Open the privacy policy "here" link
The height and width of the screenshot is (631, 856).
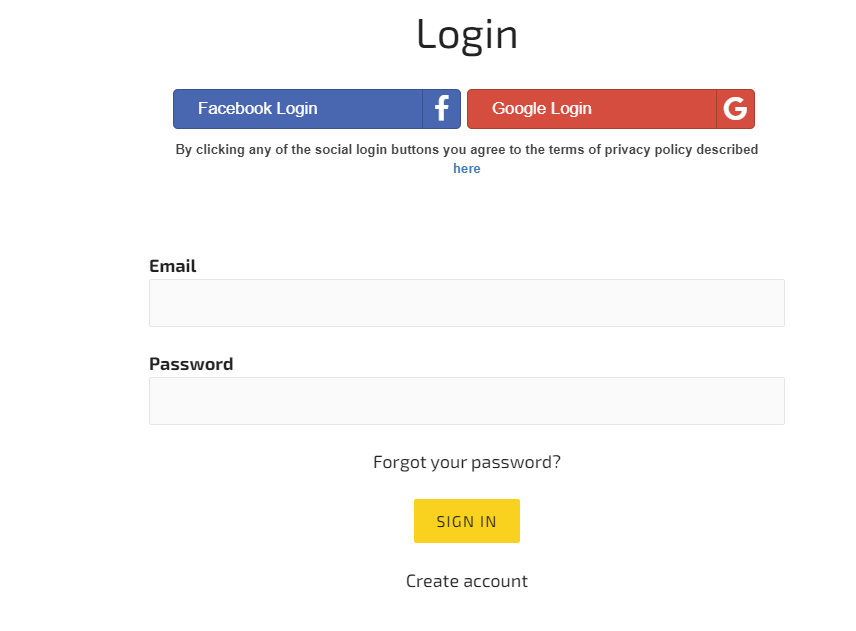pyautogui.click(x=466, y=169)
